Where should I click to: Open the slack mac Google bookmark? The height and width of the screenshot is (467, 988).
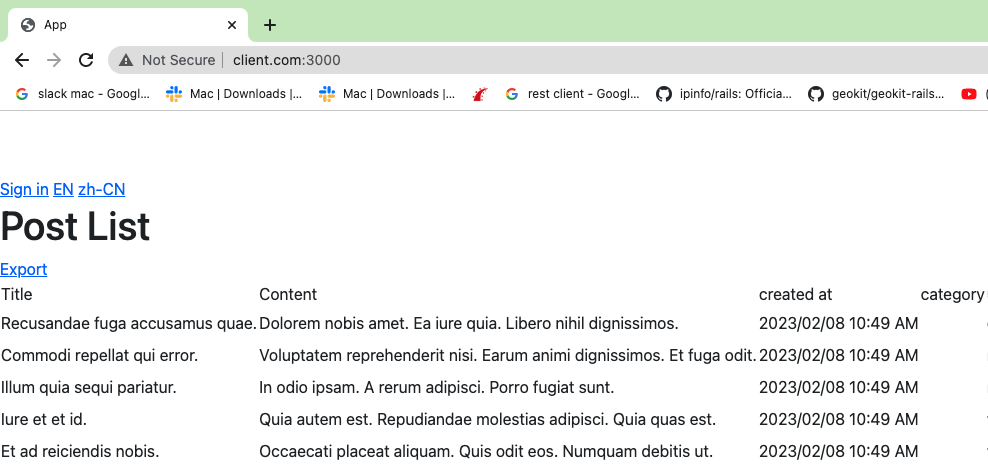click(83, 94)
